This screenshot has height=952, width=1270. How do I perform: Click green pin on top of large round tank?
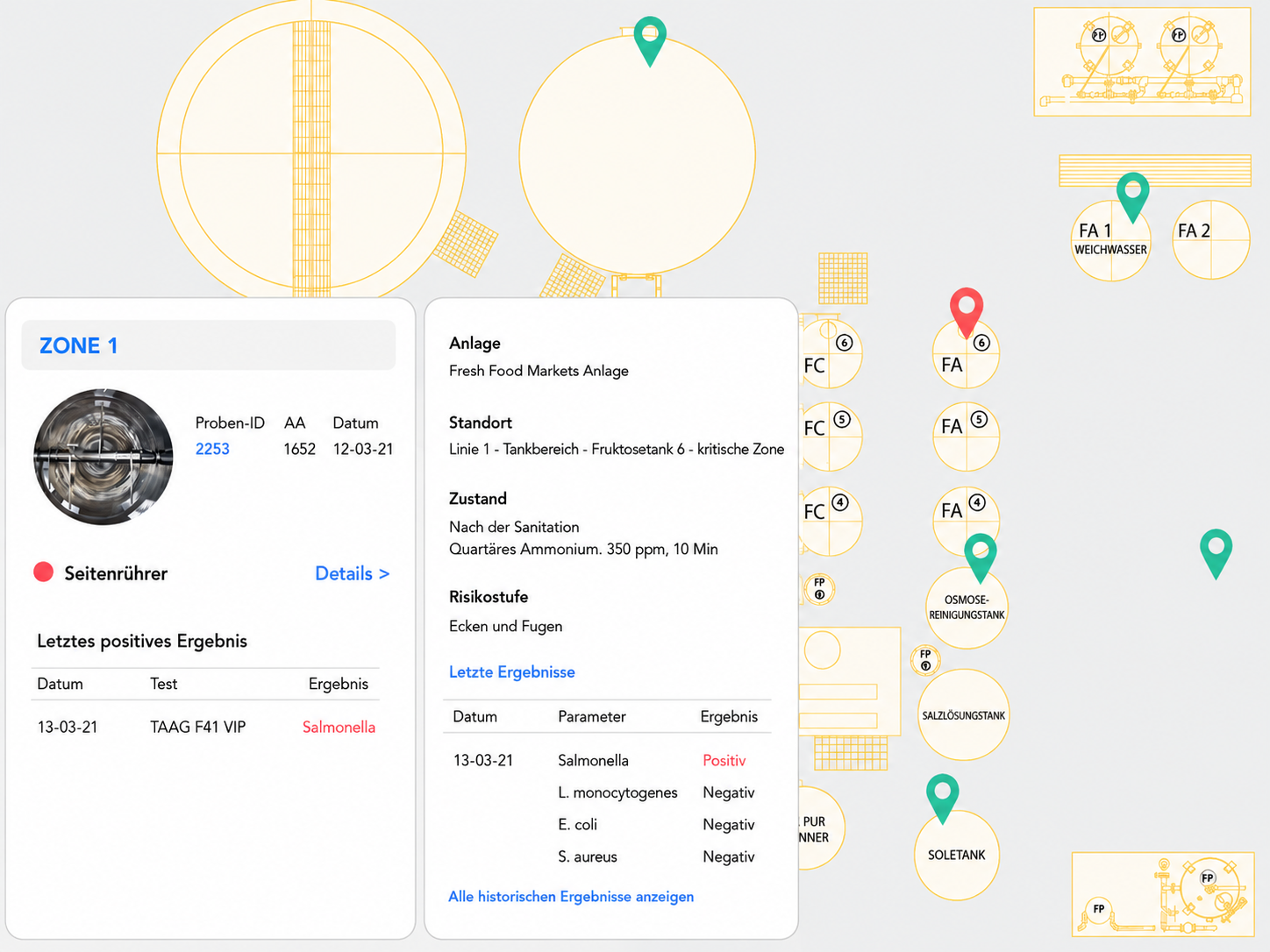point(650,40)
